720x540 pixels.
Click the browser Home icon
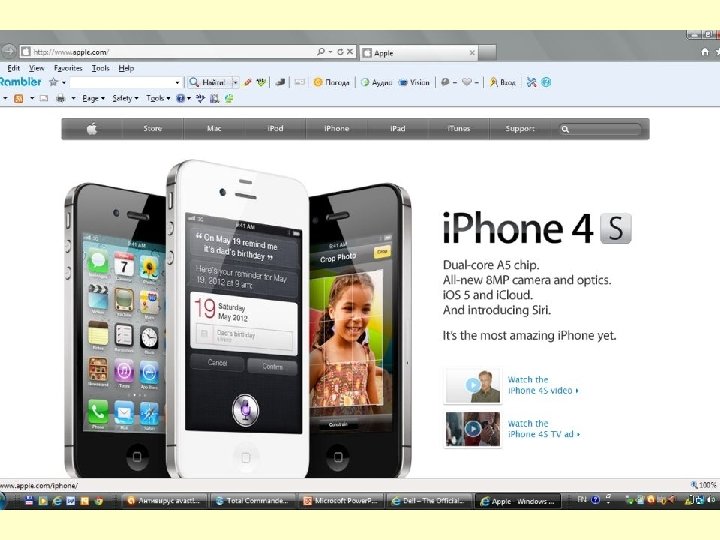click(705, 52)
